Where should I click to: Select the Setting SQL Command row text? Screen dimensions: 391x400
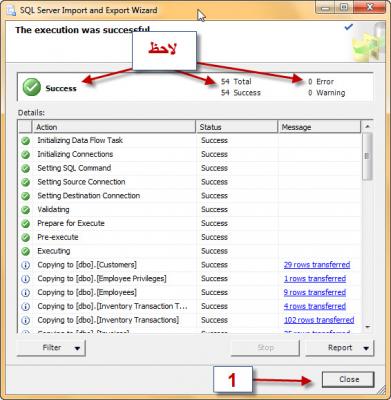click(74, 168)
